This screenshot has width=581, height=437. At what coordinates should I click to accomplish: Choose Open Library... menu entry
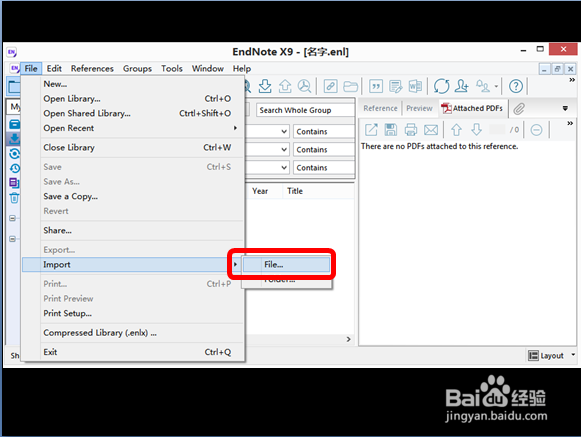133,99
